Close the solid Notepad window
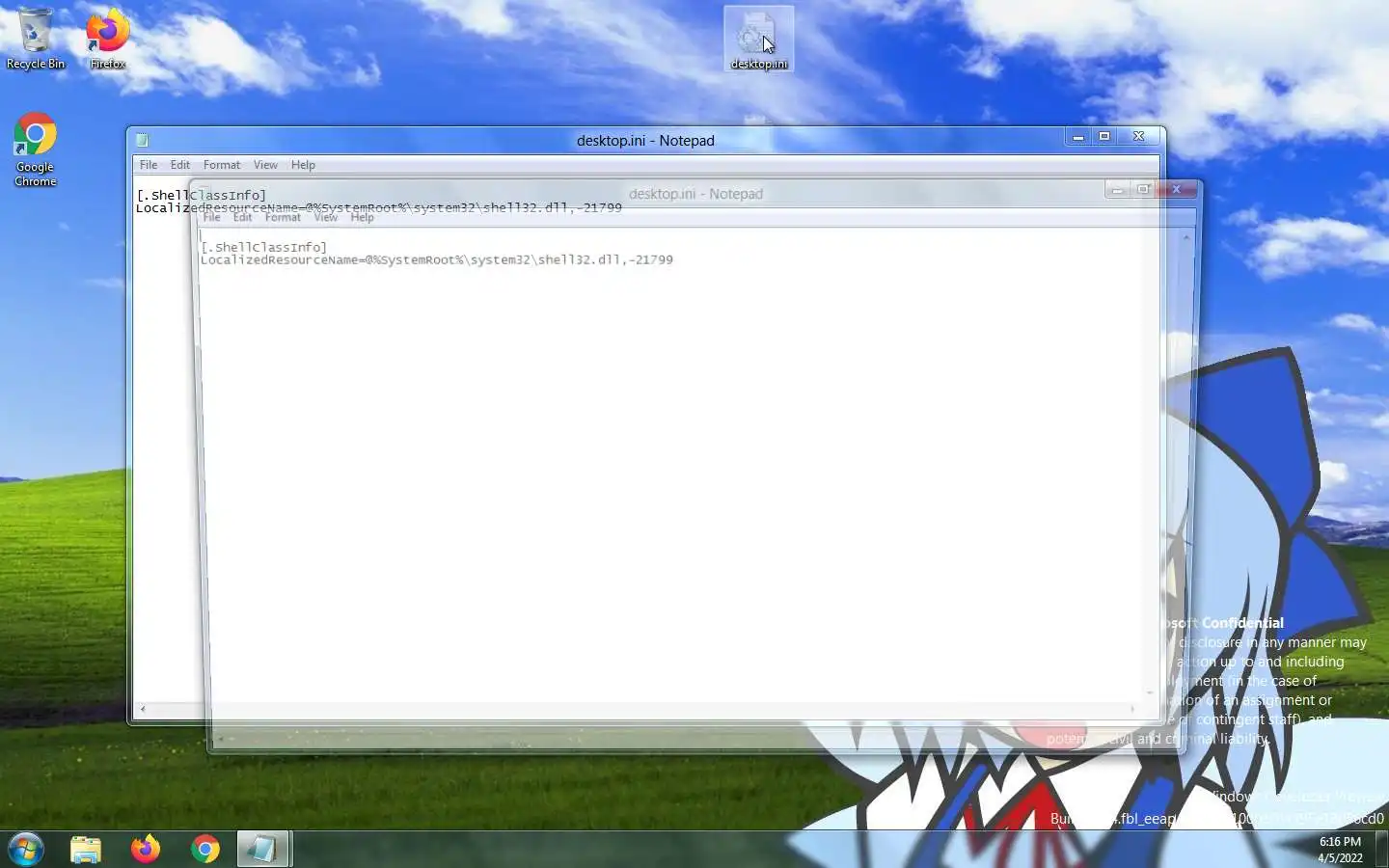The image size is (1389, 868). click(1138, 137)
